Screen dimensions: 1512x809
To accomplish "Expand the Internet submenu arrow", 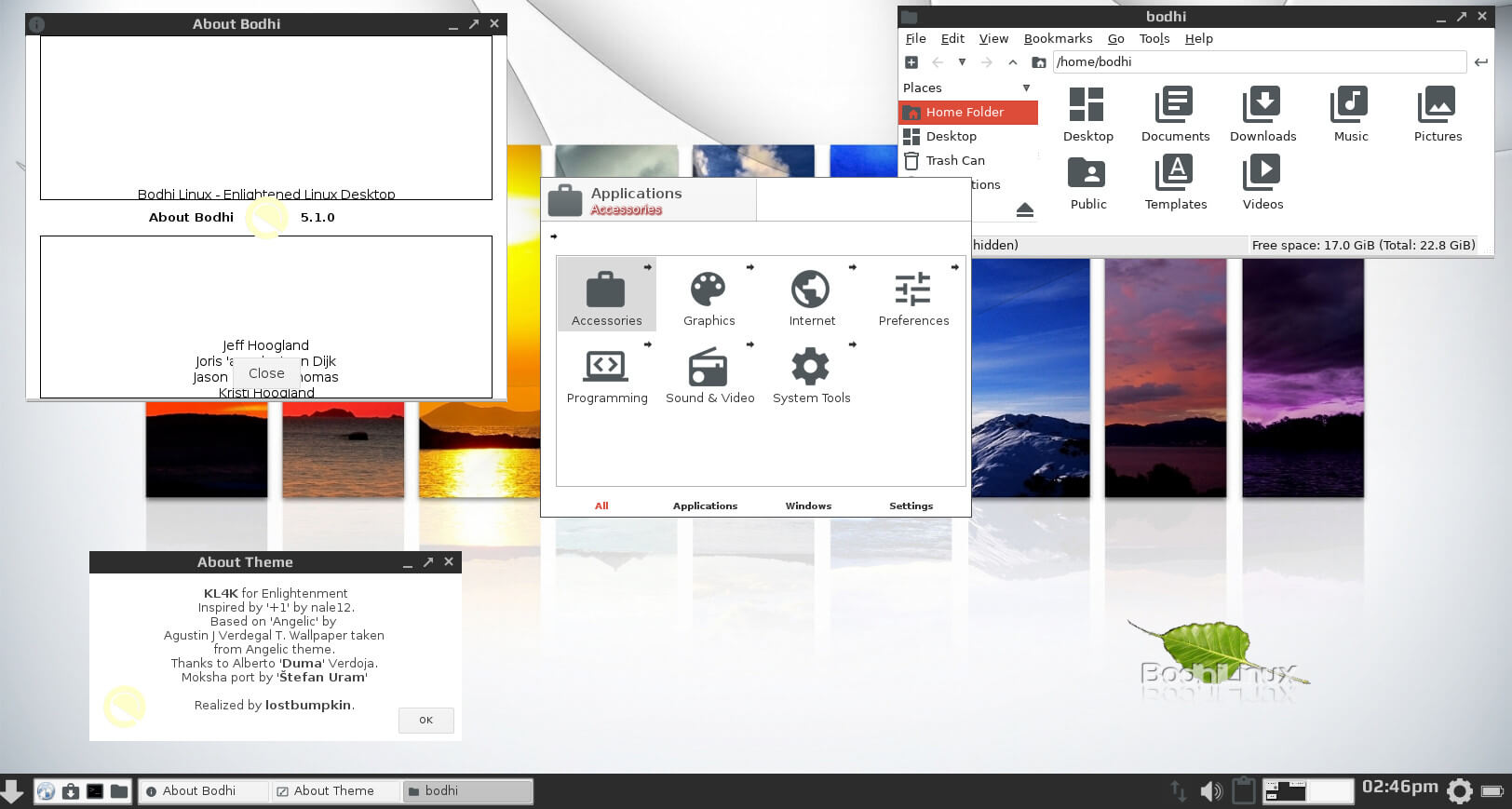I will tap(852, 267).
